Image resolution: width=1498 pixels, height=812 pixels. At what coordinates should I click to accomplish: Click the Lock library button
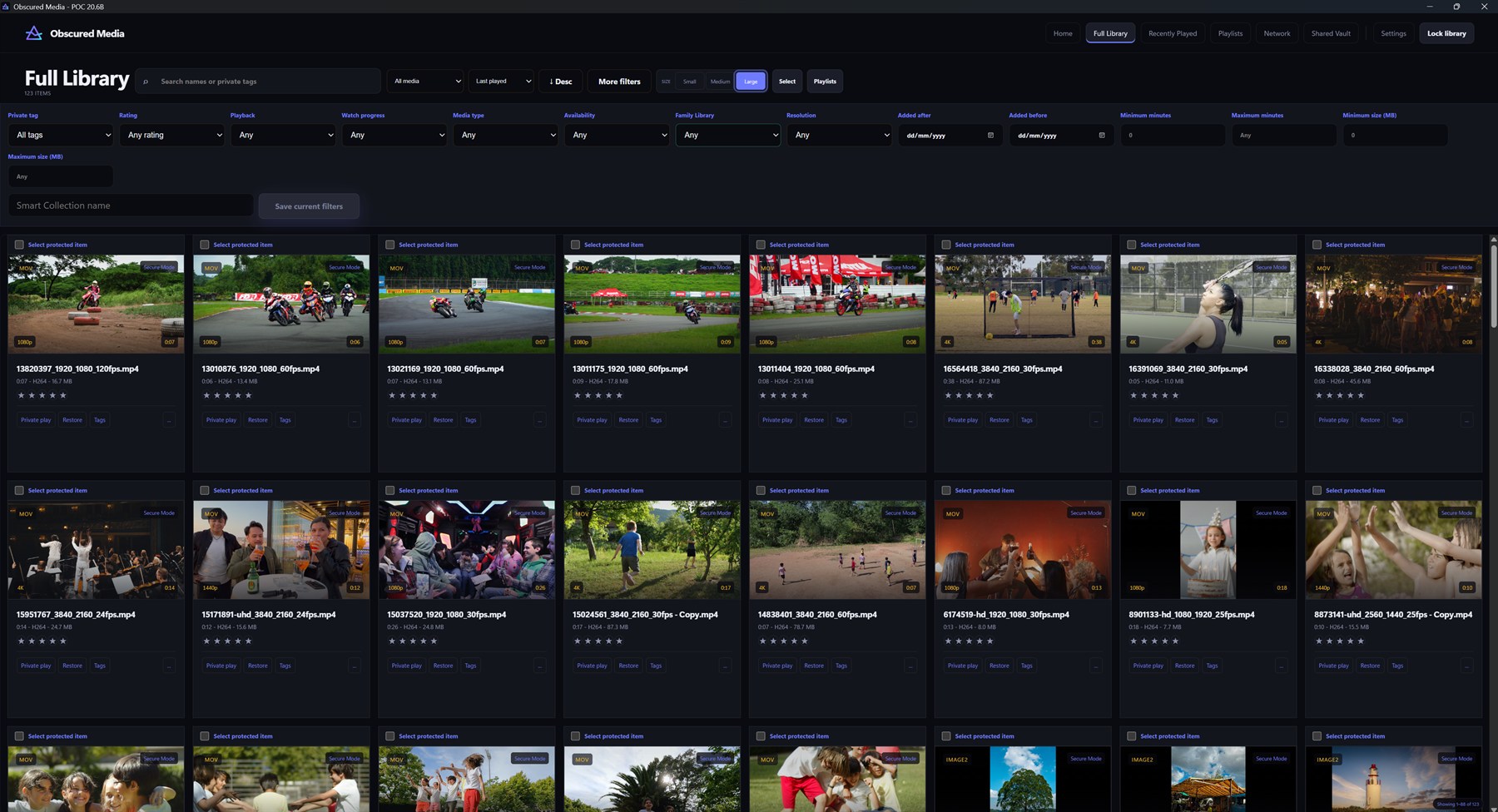coord(1446,33)
